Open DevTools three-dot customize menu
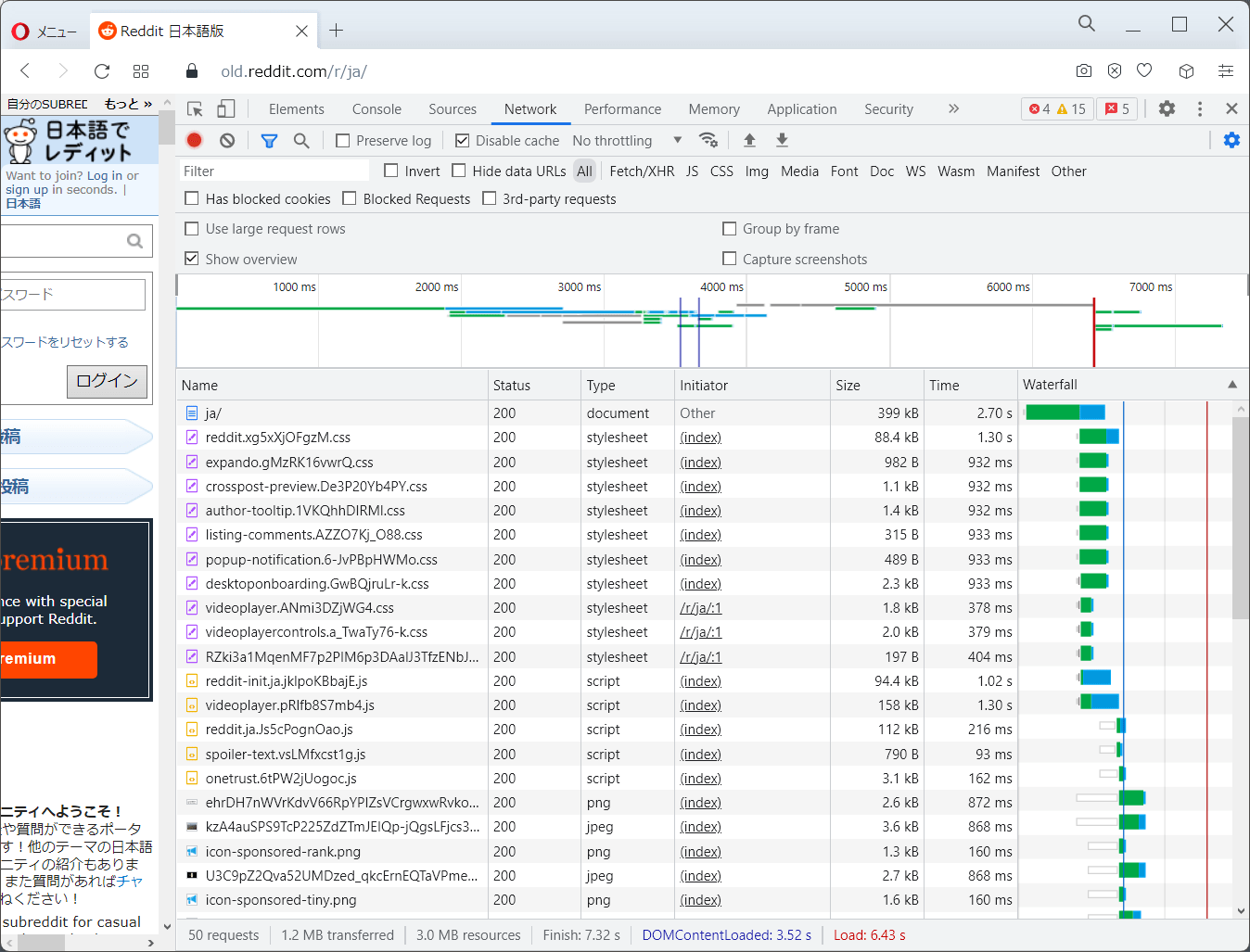1250x952 pixels. [x=1200, y=108]
